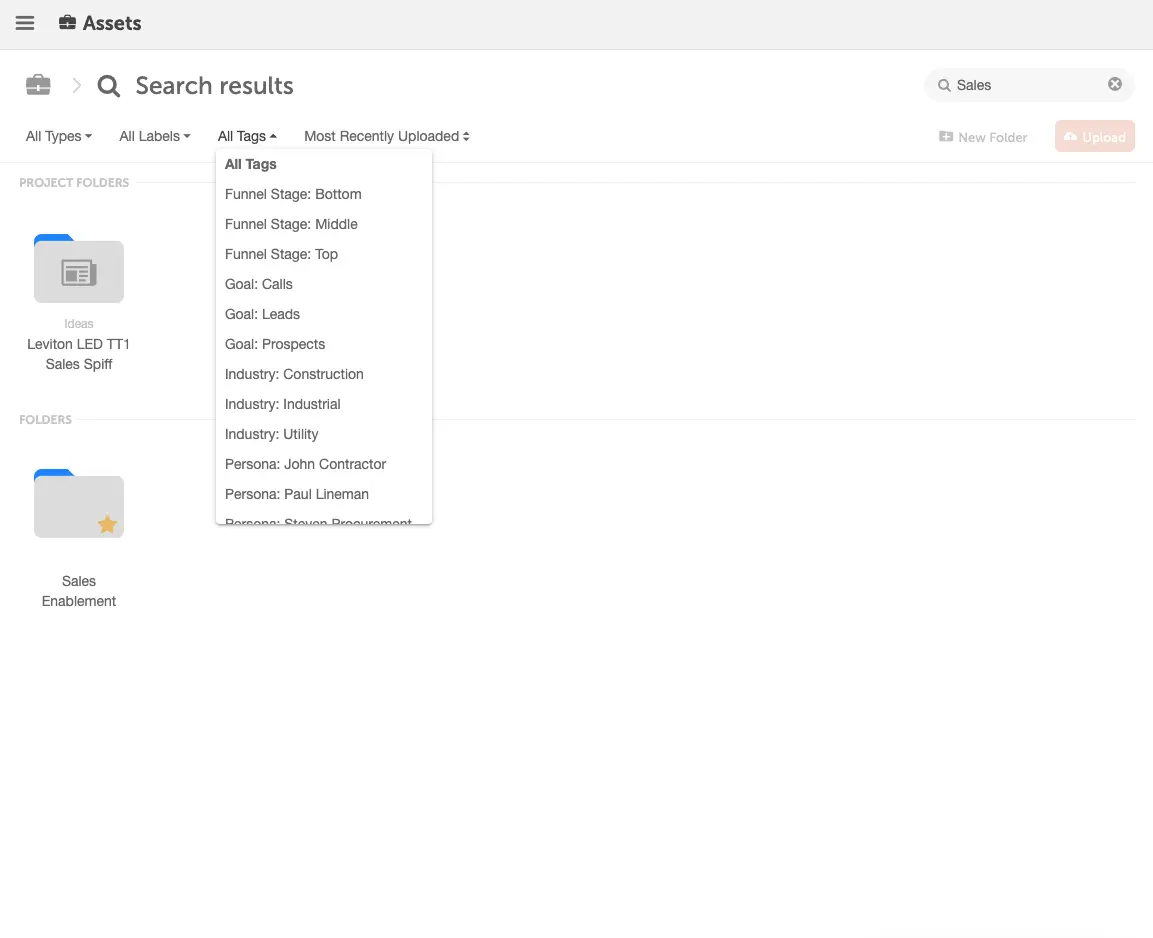Pick Persona: Paul Lineman tag
Image resolution: width=1153 pixels, height=938 pixels.
coord(324,495)
